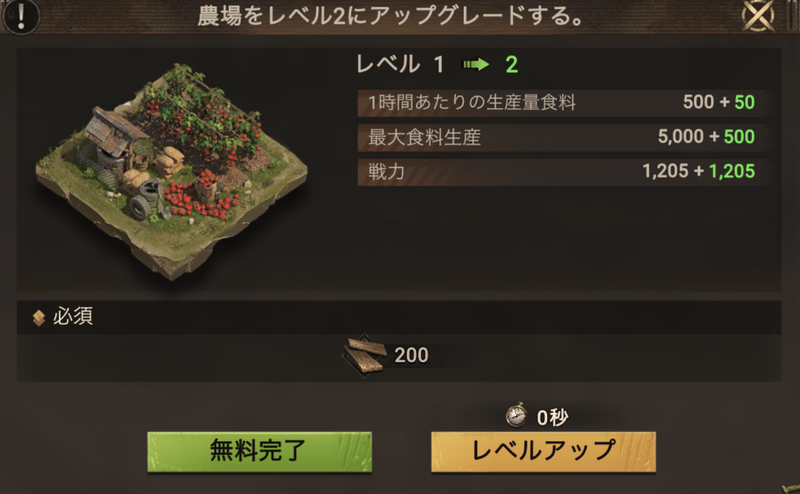Image resolution: width=800 pixels, height=494 pixels.
Task: Click the レベル 1 label
Action: pyautogui.click(x=401, y=65)
